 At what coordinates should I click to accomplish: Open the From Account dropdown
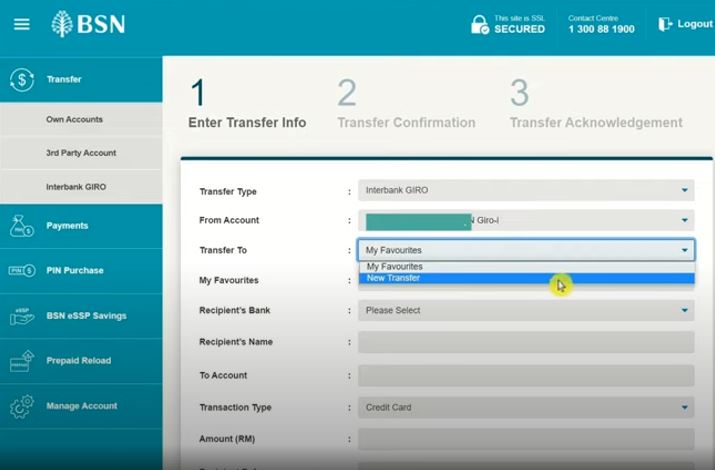pos(526,220)
